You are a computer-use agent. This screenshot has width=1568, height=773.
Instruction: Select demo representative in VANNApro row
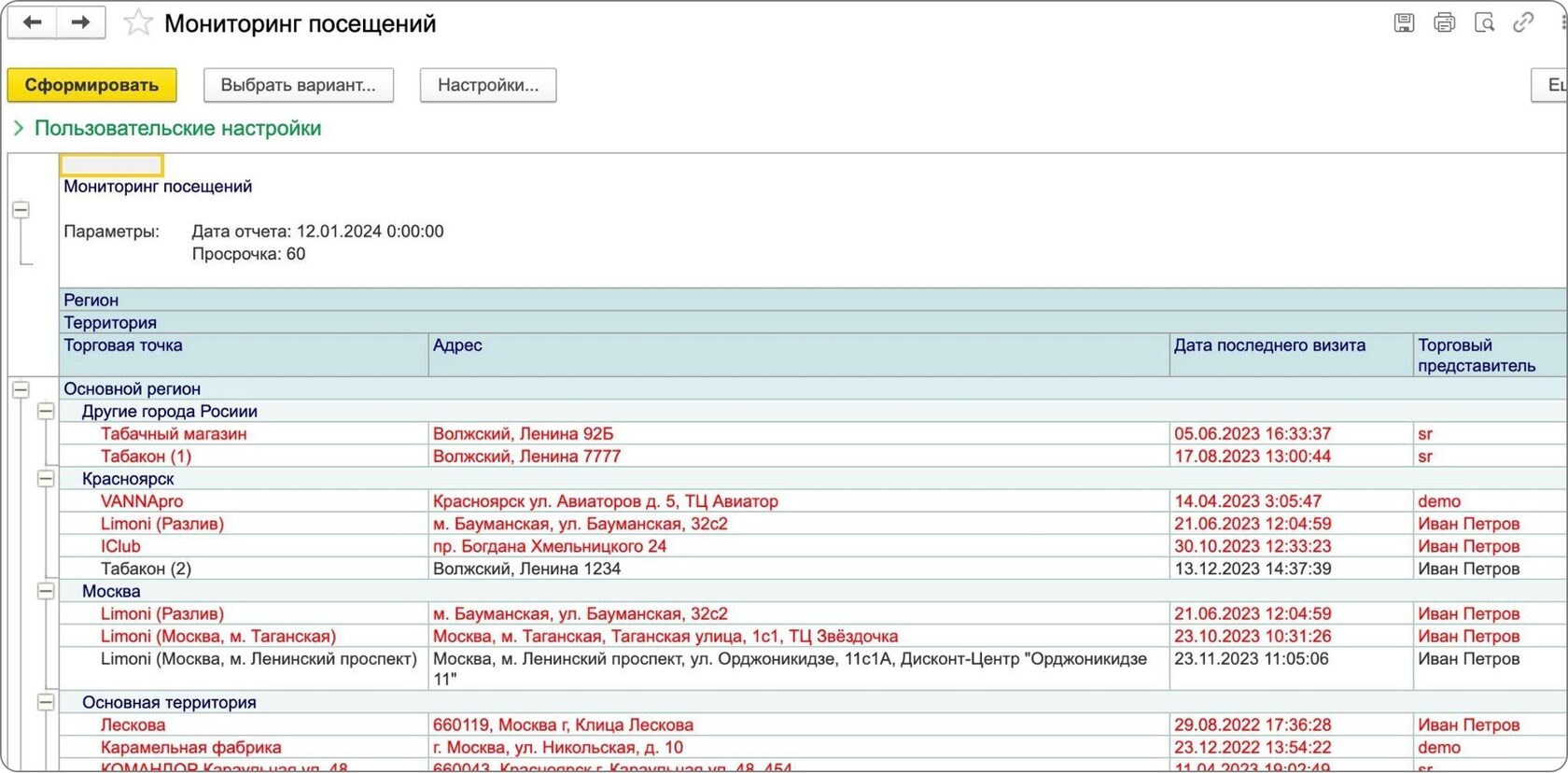click(1439, 501)
